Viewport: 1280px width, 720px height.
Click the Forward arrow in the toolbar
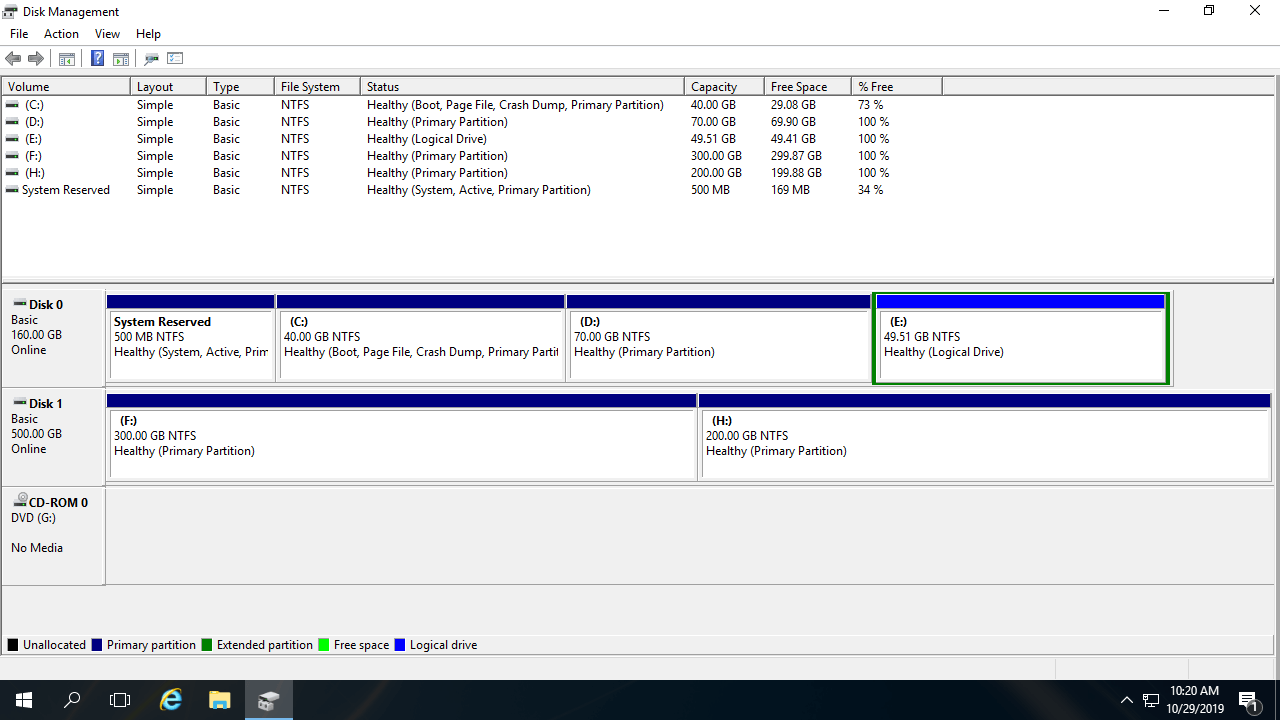pos(36,59)
